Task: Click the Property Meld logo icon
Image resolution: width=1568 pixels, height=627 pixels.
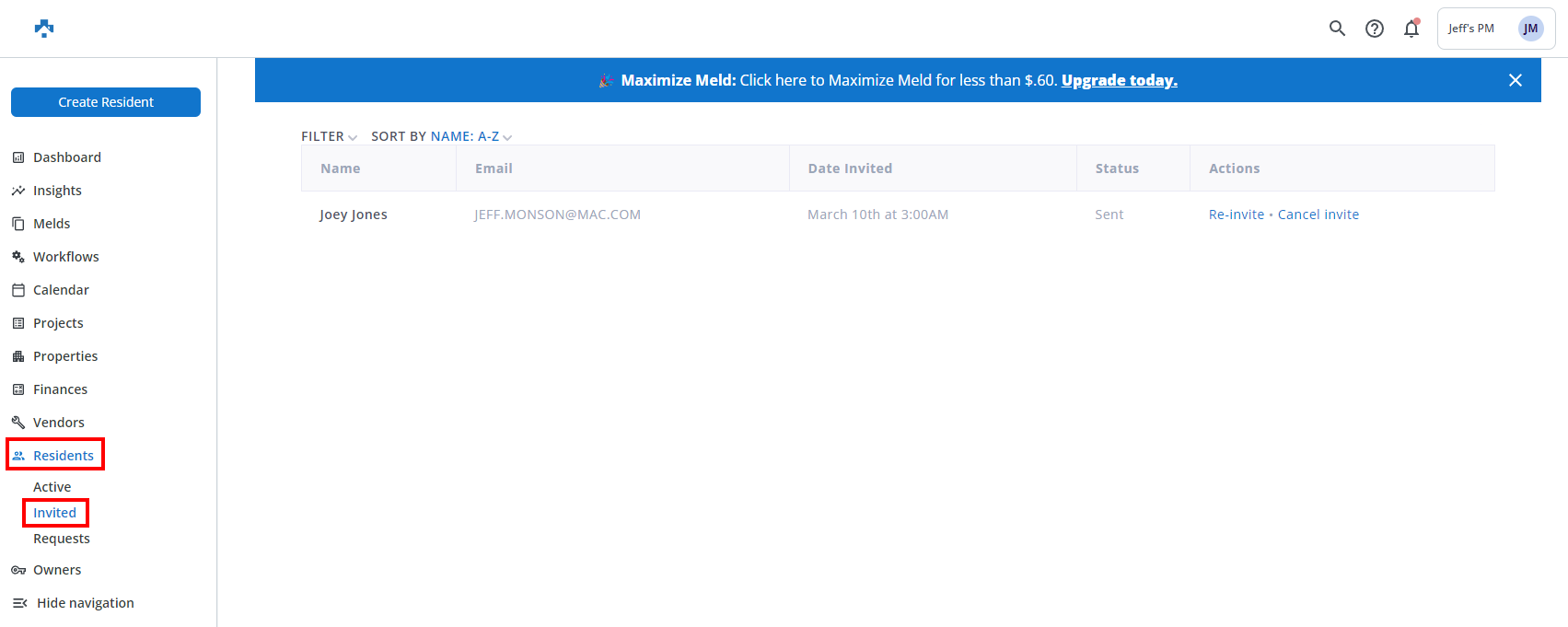Action: [x=44, y=29]
